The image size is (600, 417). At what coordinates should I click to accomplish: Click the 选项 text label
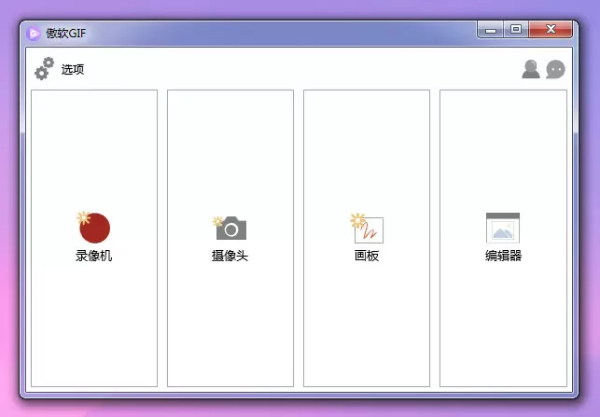point(72,69)
